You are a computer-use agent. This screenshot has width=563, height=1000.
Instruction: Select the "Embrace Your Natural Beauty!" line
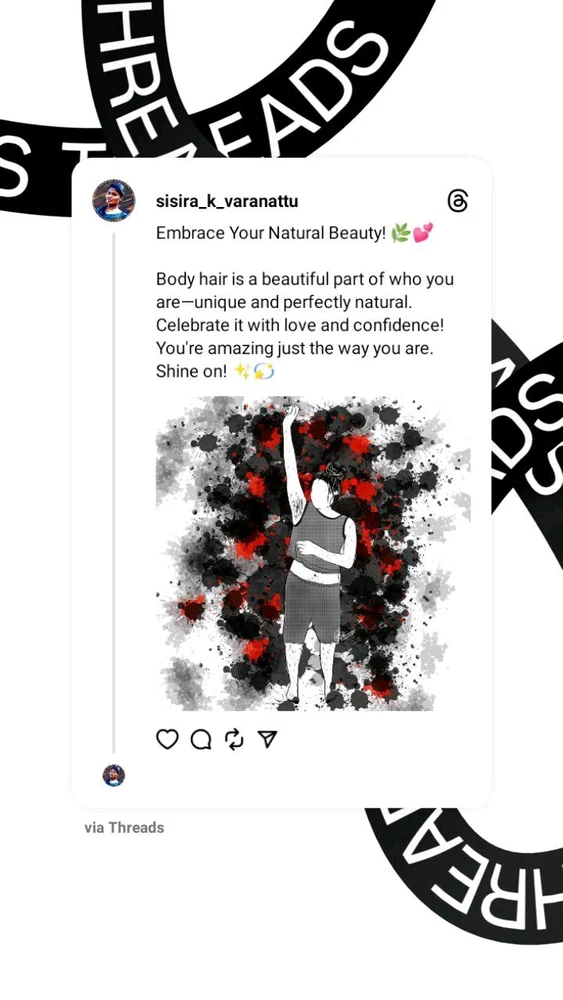click(x=272, y=233)
